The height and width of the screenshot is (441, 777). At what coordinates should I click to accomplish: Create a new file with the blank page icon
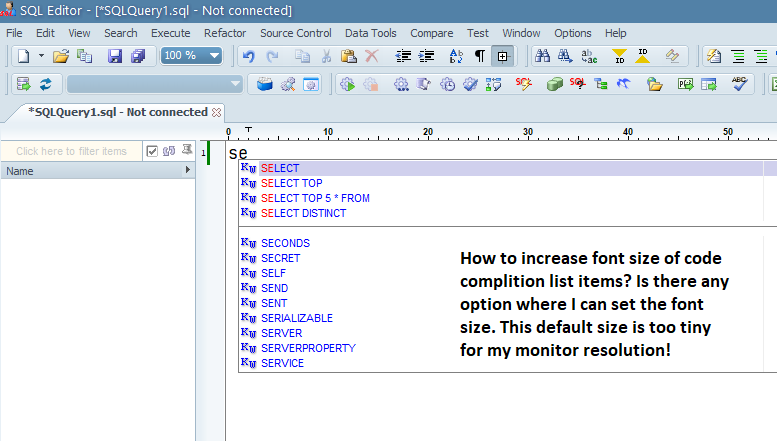(x=23, y=56)
